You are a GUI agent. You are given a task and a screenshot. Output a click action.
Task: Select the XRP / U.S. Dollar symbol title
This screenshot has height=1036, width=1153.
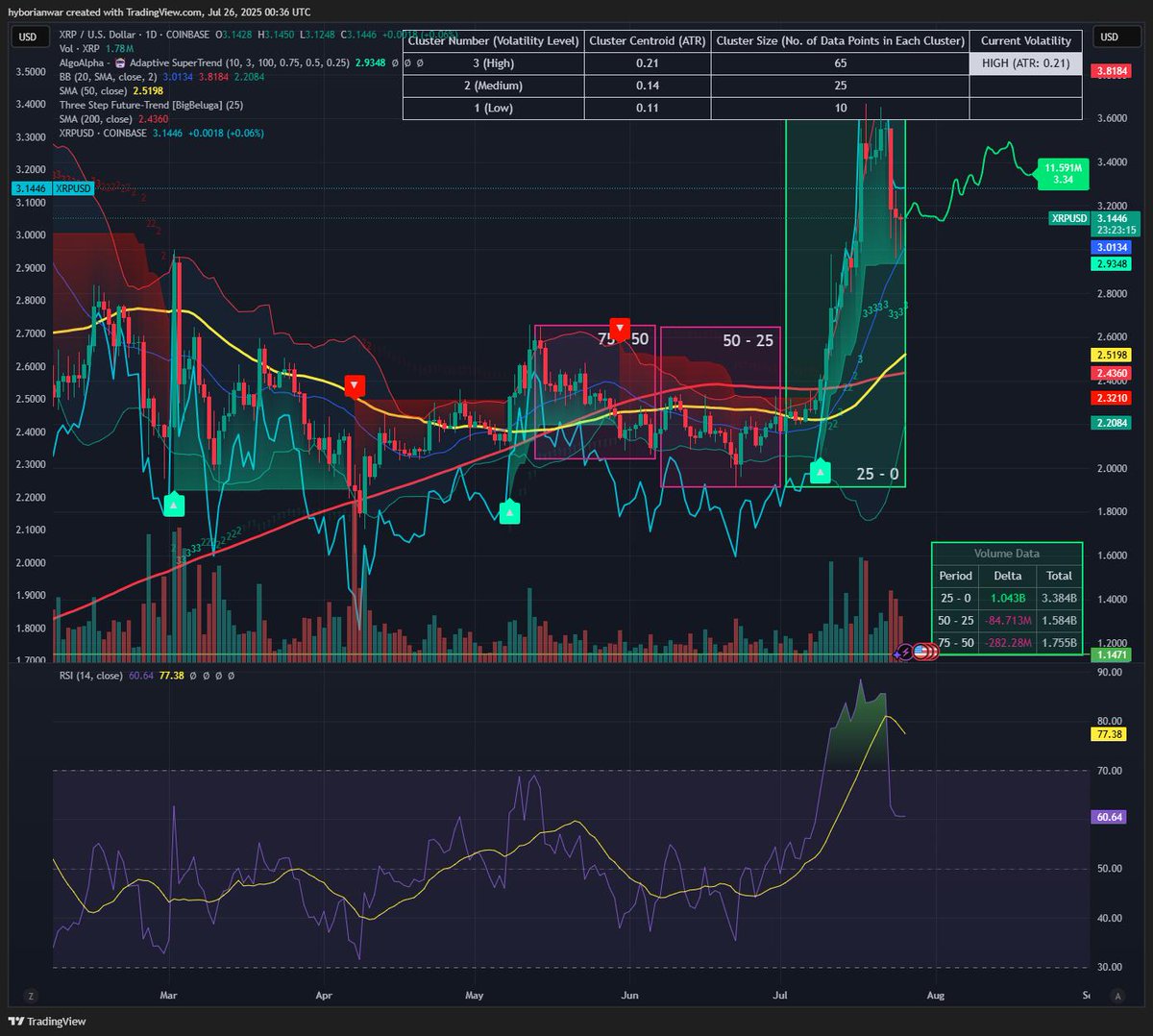[134, 35]
